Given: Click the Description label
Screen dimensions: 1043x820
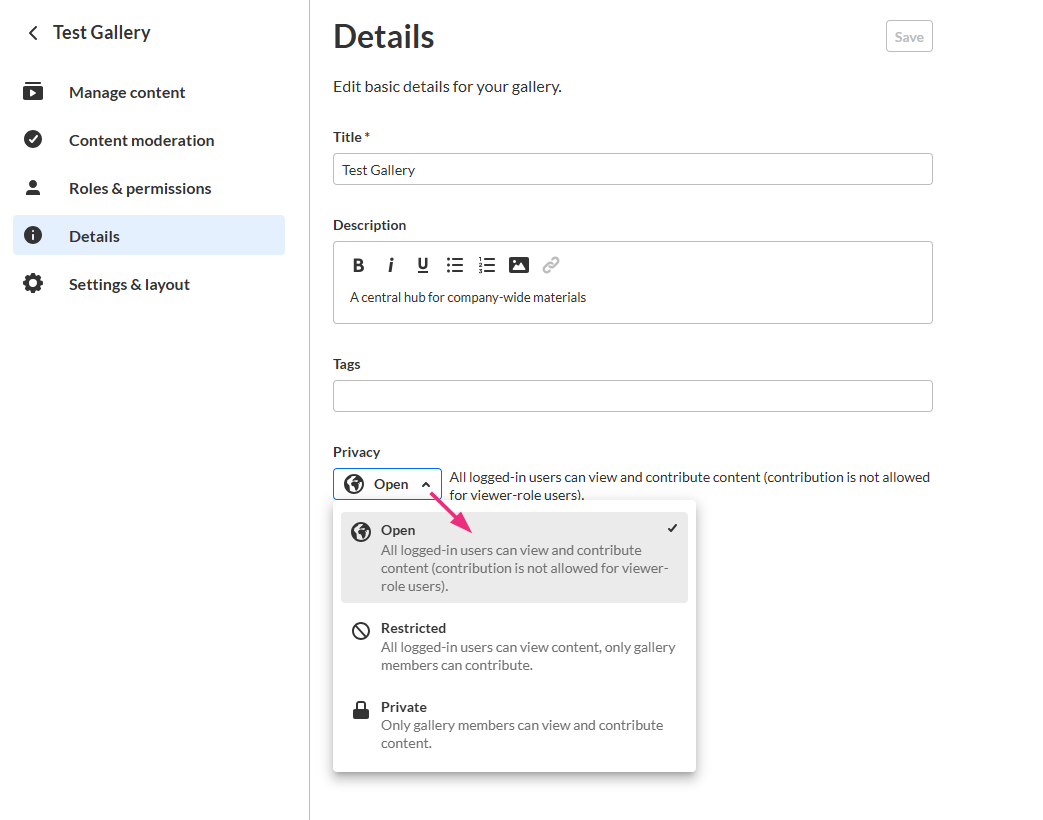Looking at the screenshot, I should click(x=369, y=225).
